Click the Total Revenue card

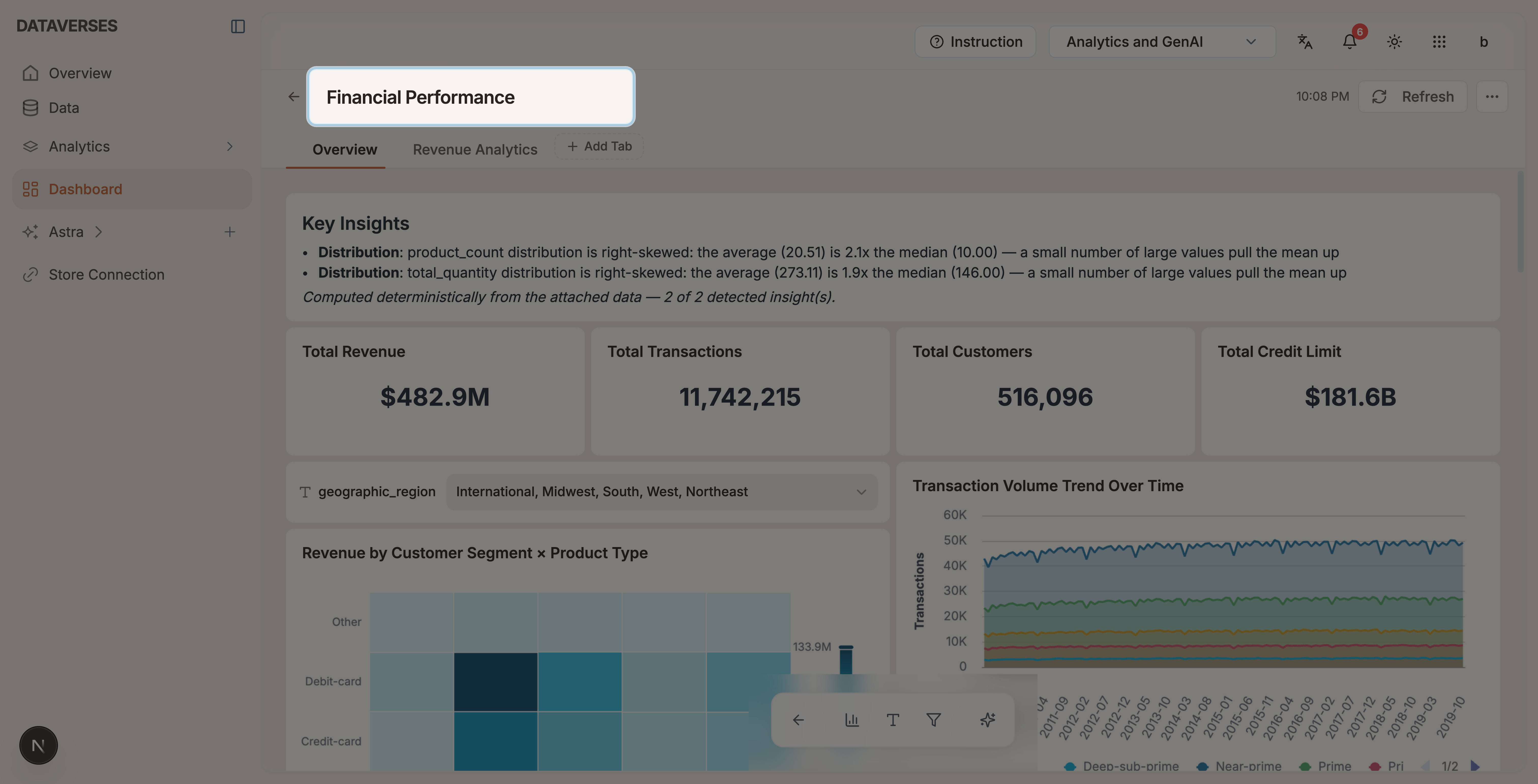[x=435, y=391]
